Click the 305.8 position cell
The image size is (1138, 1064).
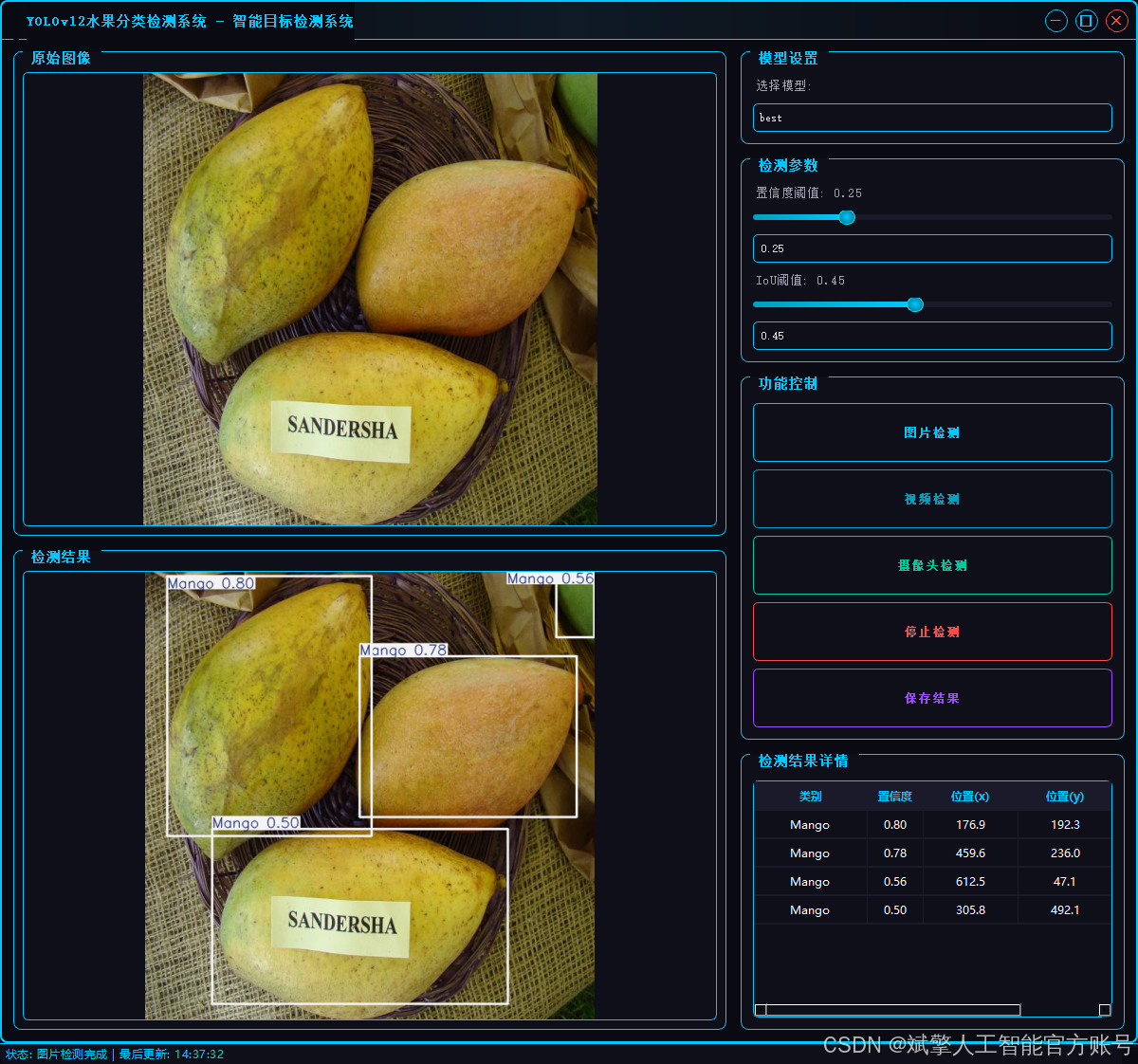pyautogui.click(x=970, y=910)
